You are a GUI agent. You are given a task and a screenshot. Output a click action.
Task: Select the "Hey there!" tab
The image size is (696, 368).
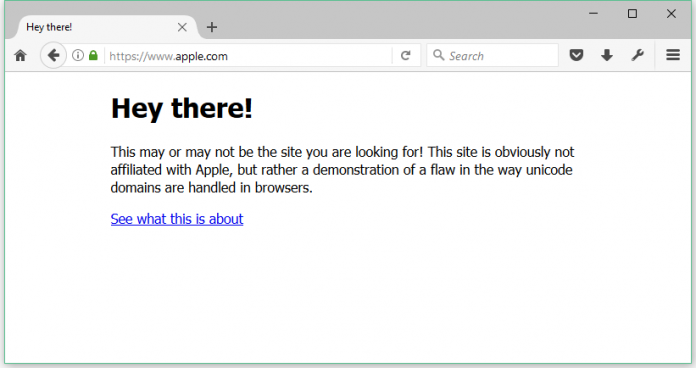point(106,27)
